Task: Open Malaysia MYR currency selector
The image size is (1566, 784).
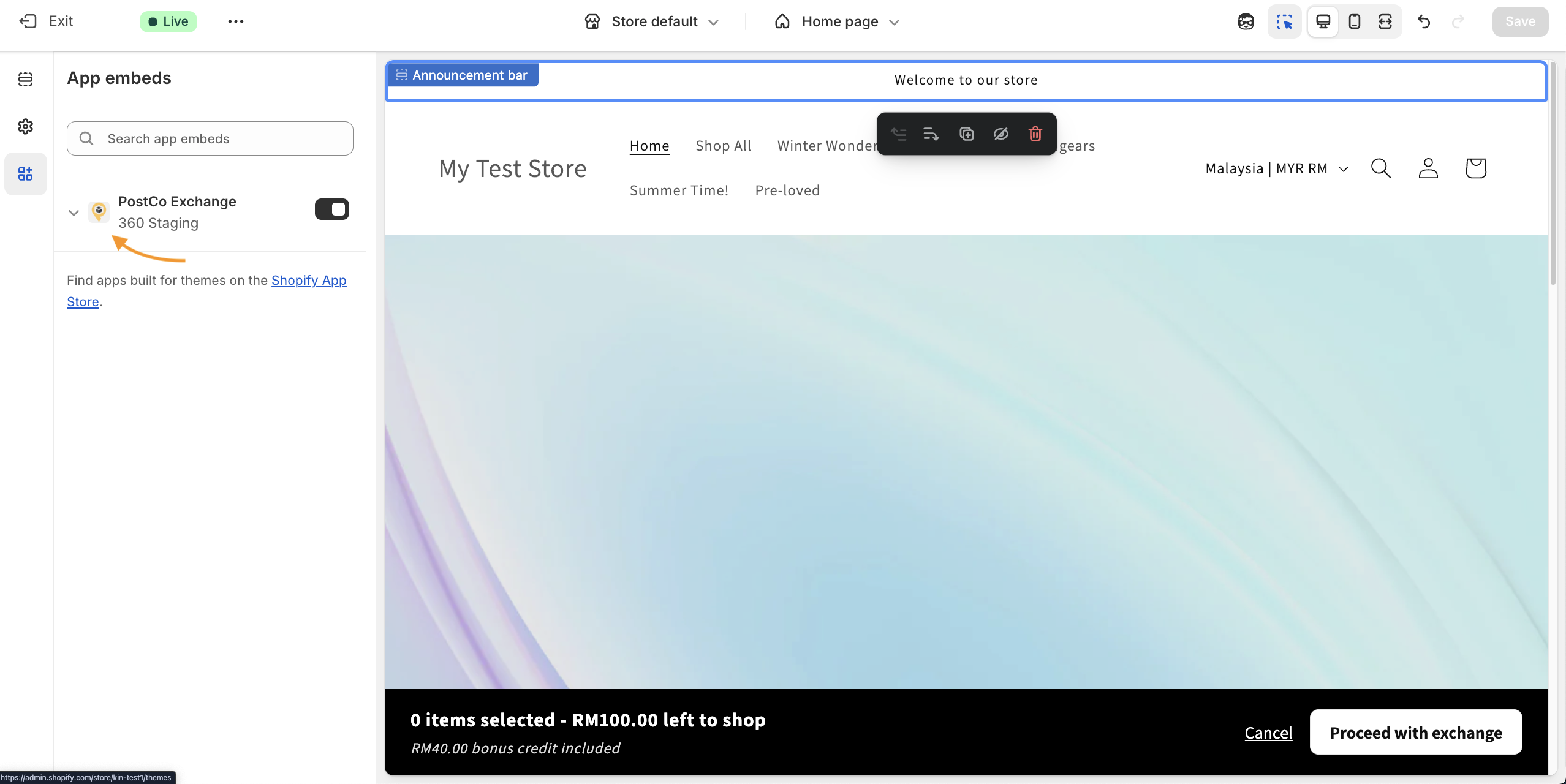Action: [x=1277, y=168]
